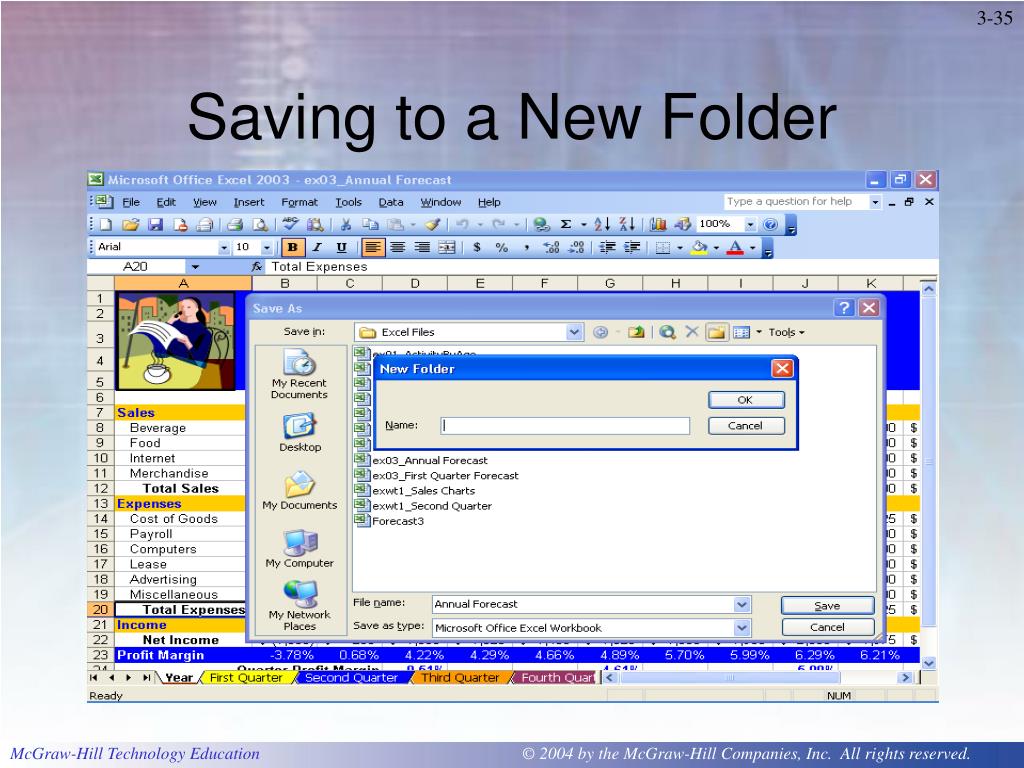Click Cancel in the New Folder dialog
The width and height of the screenshot is (1024, 768).
(746, 426)
